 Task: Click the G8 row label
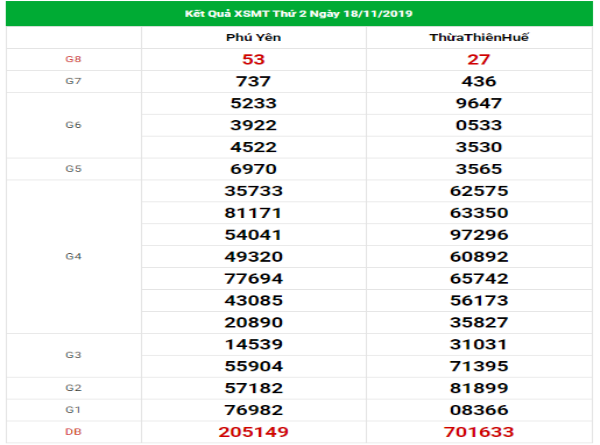point(73,60)
